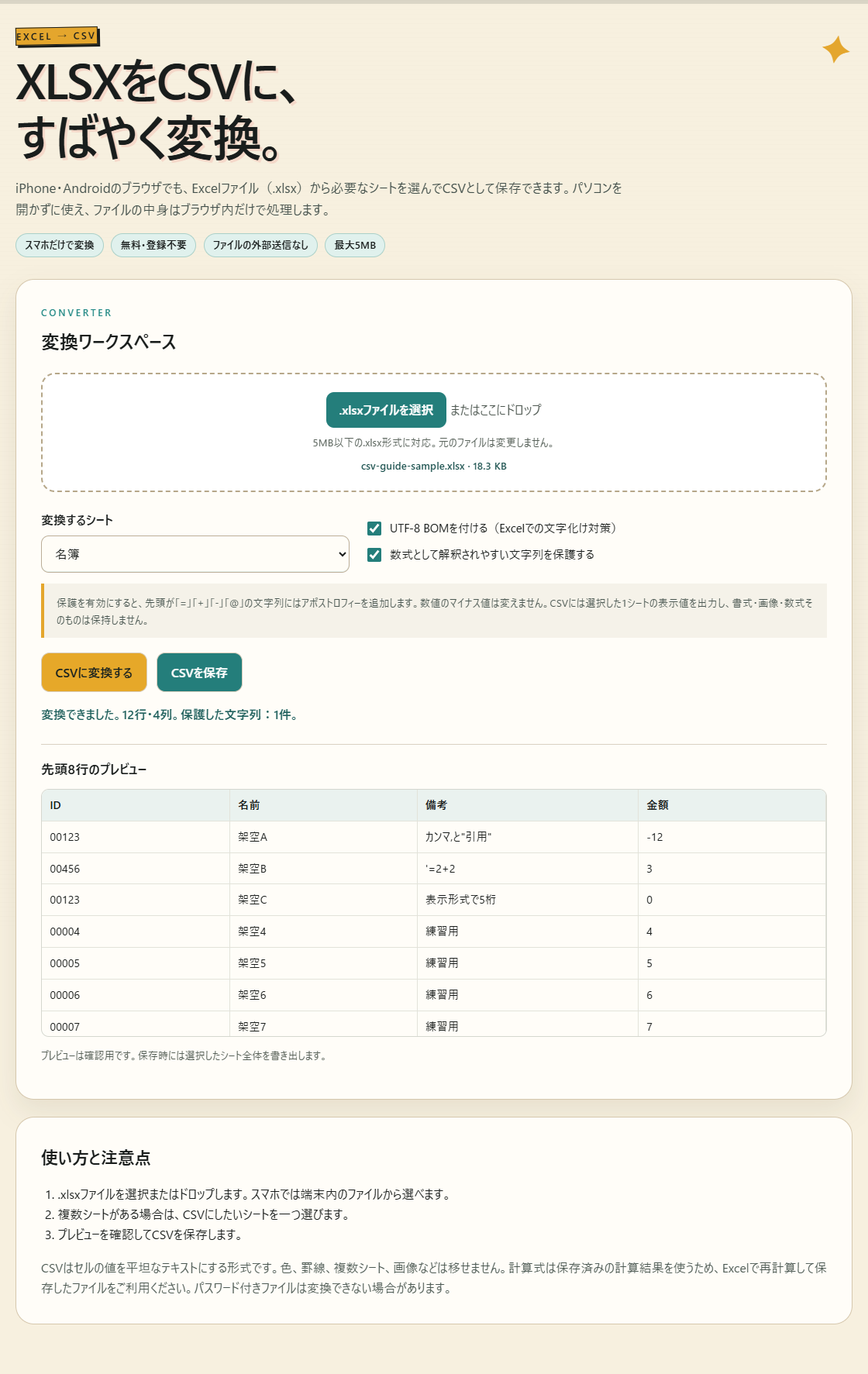Click the 架空A name cell
868x1374 pixels.
[323, 837]
